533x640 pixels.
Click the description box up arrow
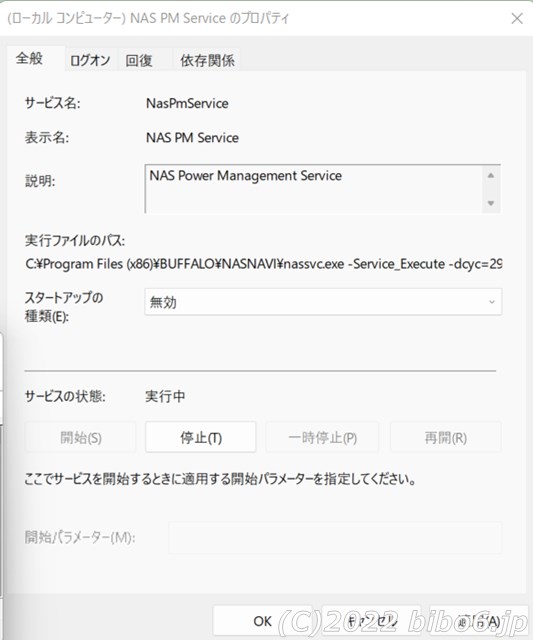click(491, 176)
